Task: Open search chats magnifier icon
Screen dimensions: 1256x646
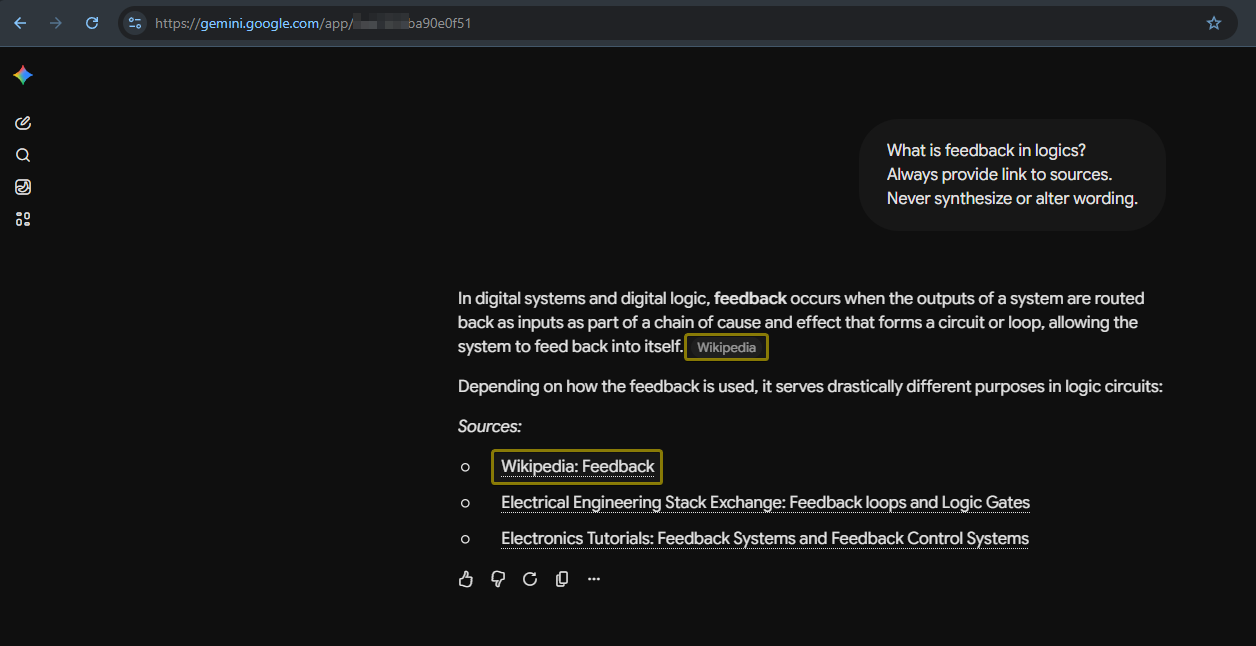Action: pyautogui.click(x=23, y=155)
